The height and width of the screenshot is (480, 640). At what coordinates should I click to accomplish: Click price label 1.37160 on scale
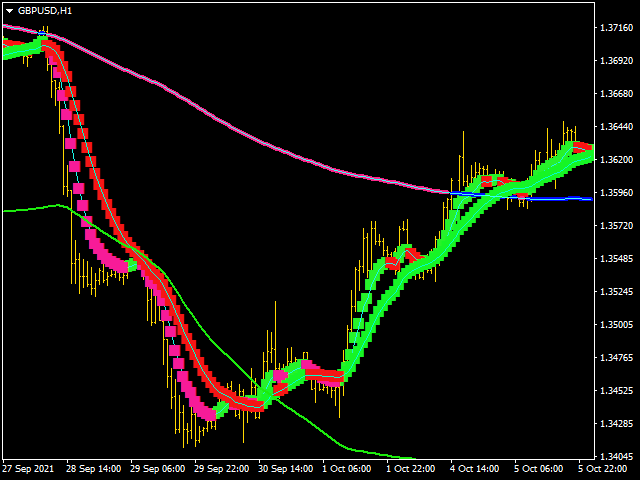pyautogui.click(x=616, y=28)
